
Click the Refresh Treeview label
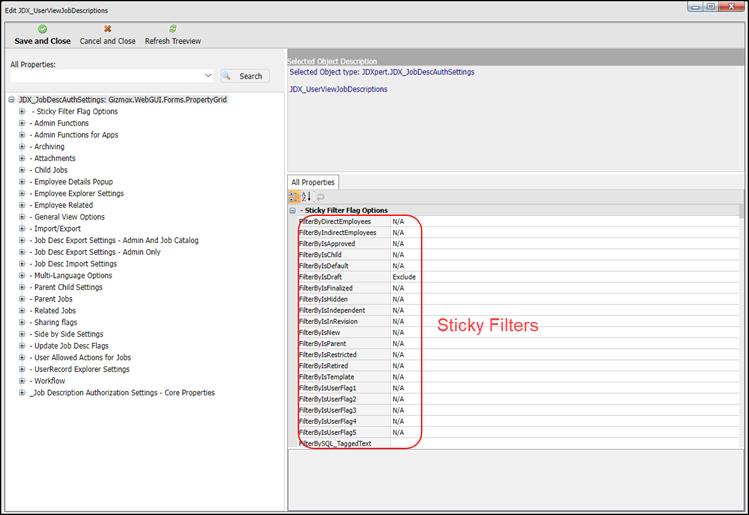pos(173,41)
